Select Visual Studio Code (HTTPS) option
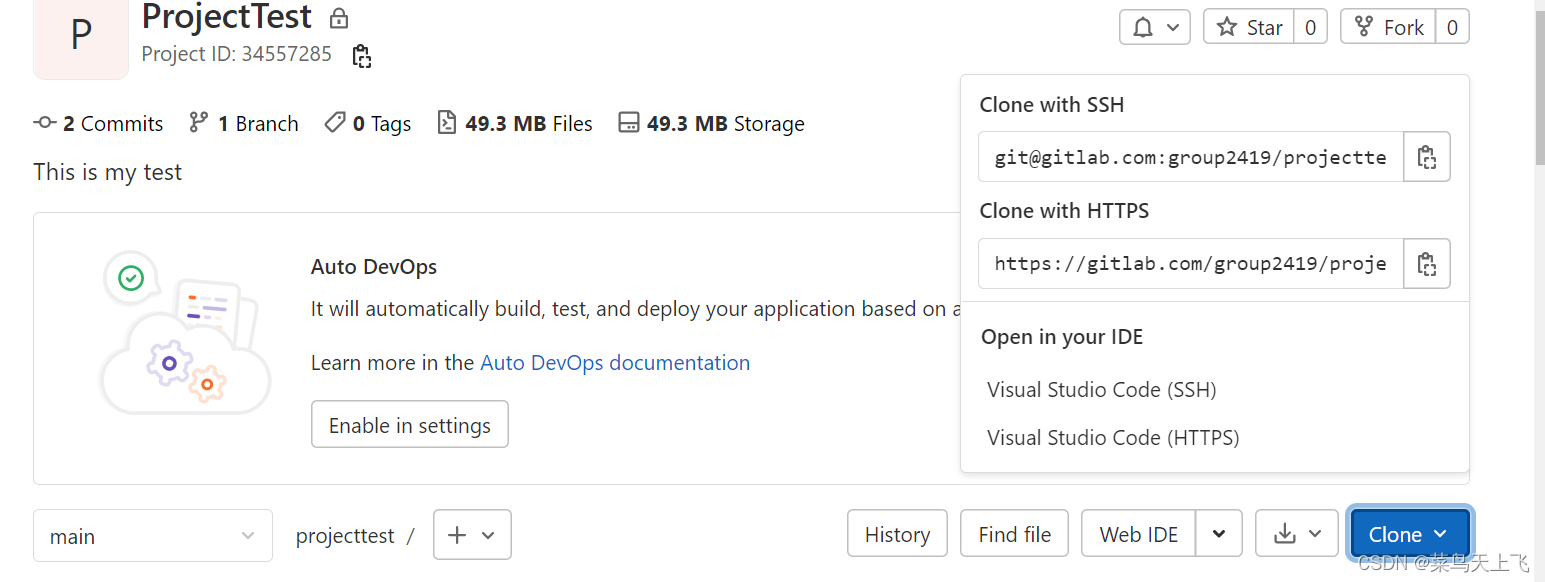 (x=1112, y=438)
